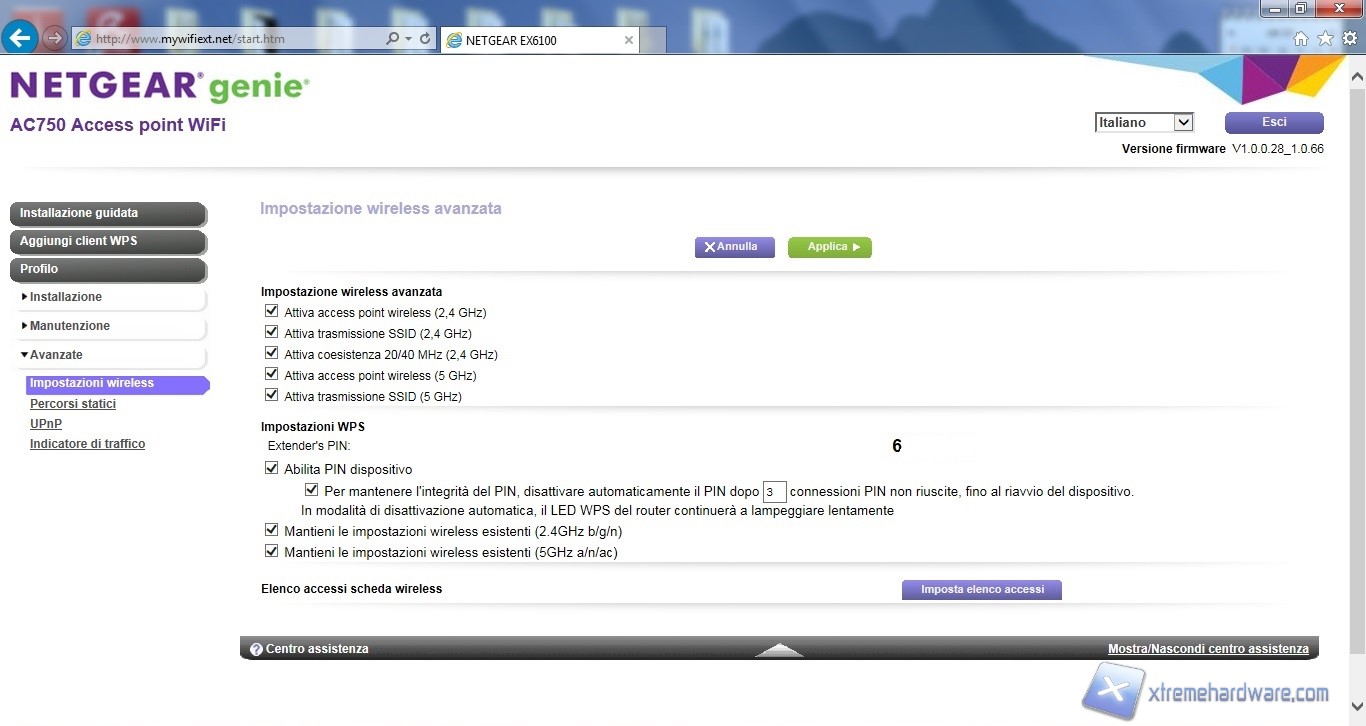Expand the Installazione menu section

coord(66,297)
